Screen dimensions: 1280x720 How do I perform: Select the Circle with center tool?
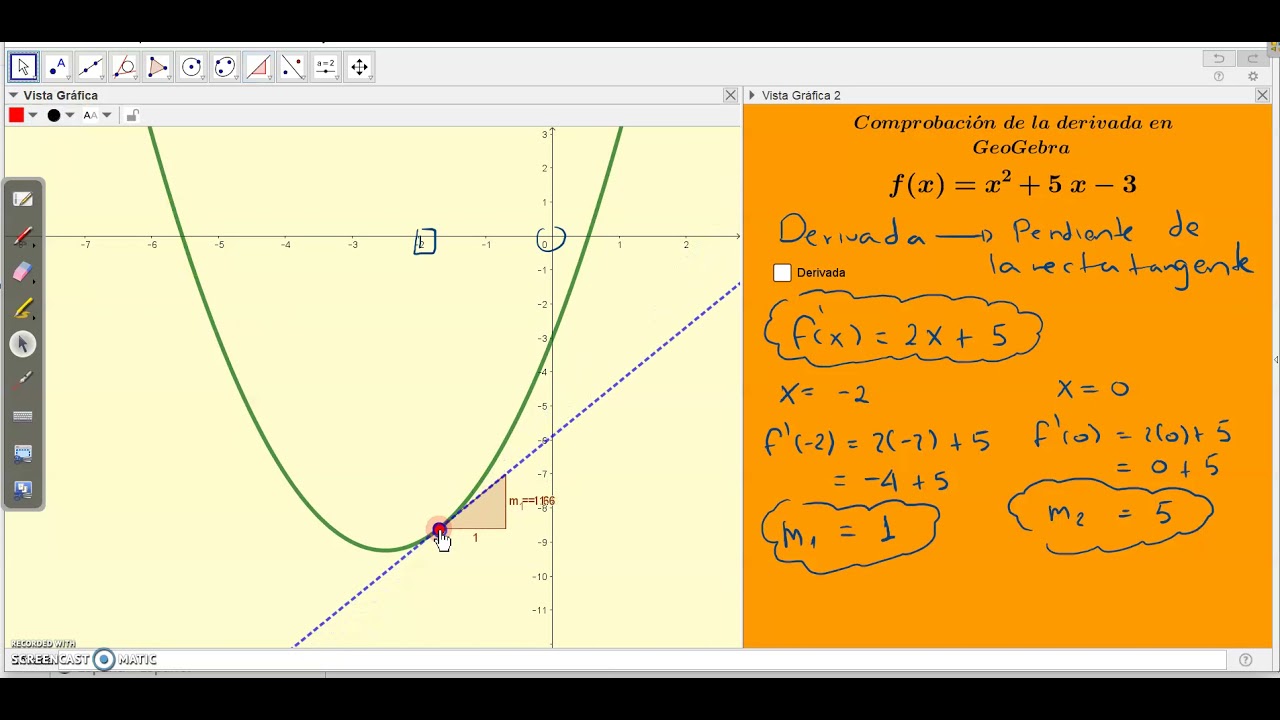pos(191,67)
